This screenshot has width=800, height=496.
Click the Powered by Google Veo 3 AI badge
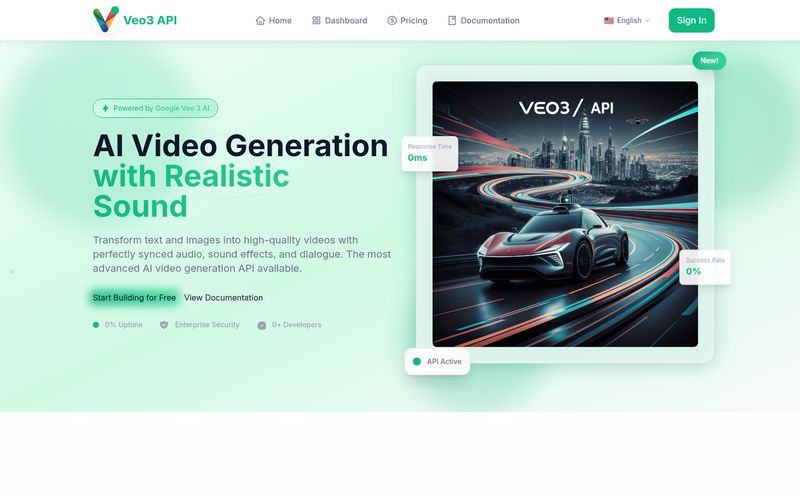click(x=155, y=108)
